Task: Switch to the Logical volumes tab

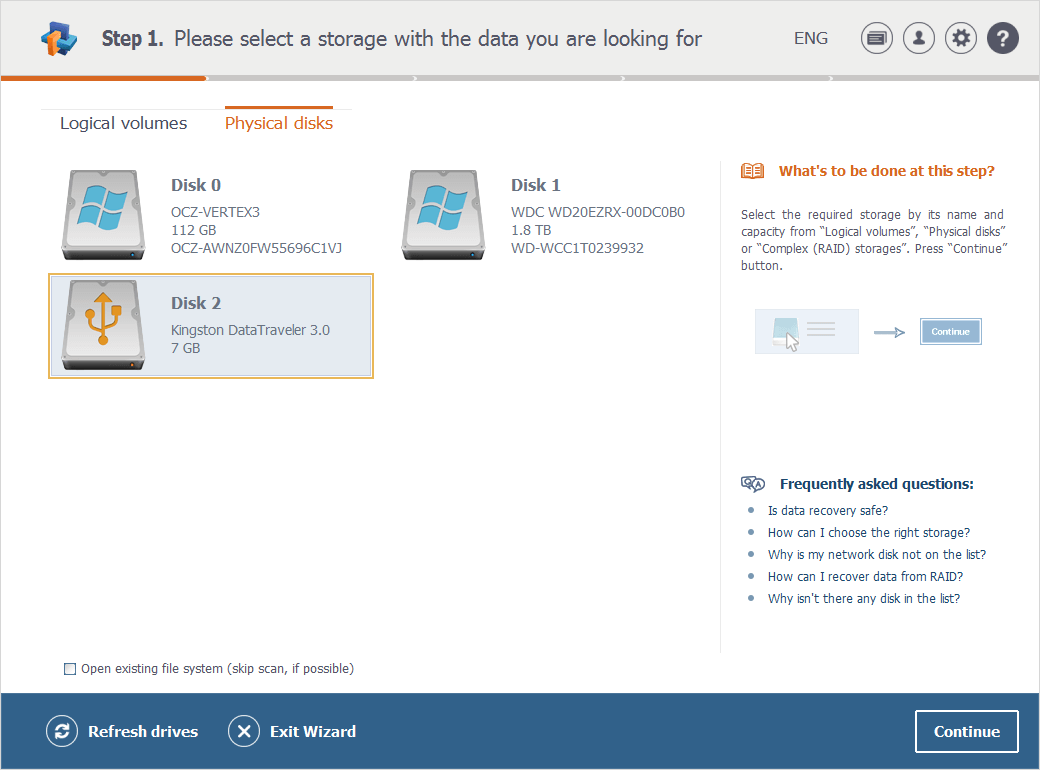Action: click(123, 123)
